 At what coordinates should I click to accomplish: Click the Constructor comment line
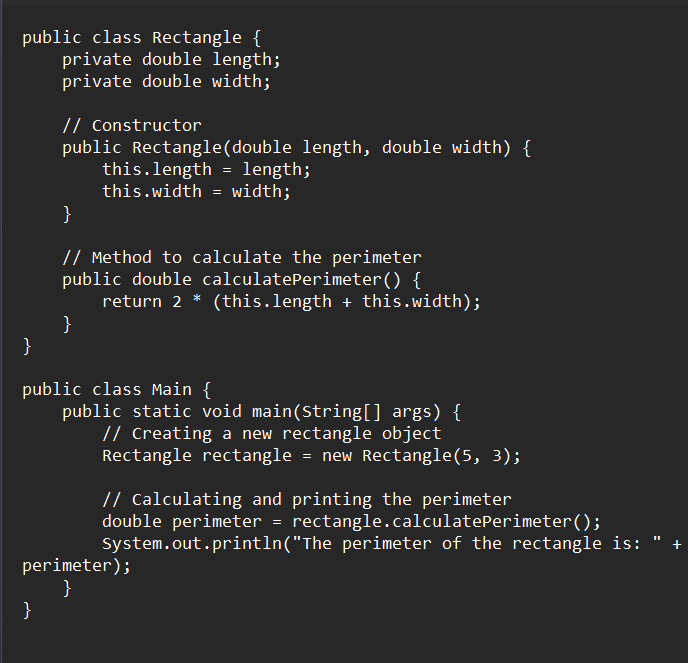click(132, 126)
